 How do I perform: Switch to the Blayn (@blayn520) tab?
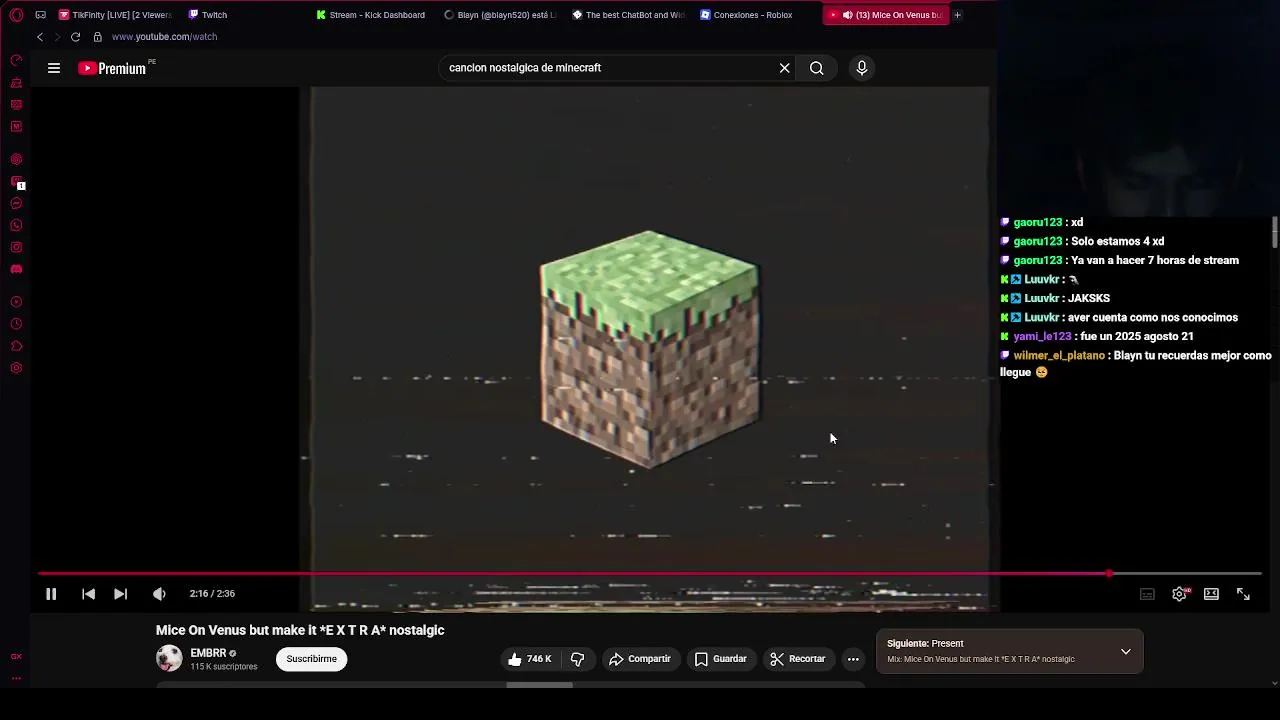[x=499, y=15]
